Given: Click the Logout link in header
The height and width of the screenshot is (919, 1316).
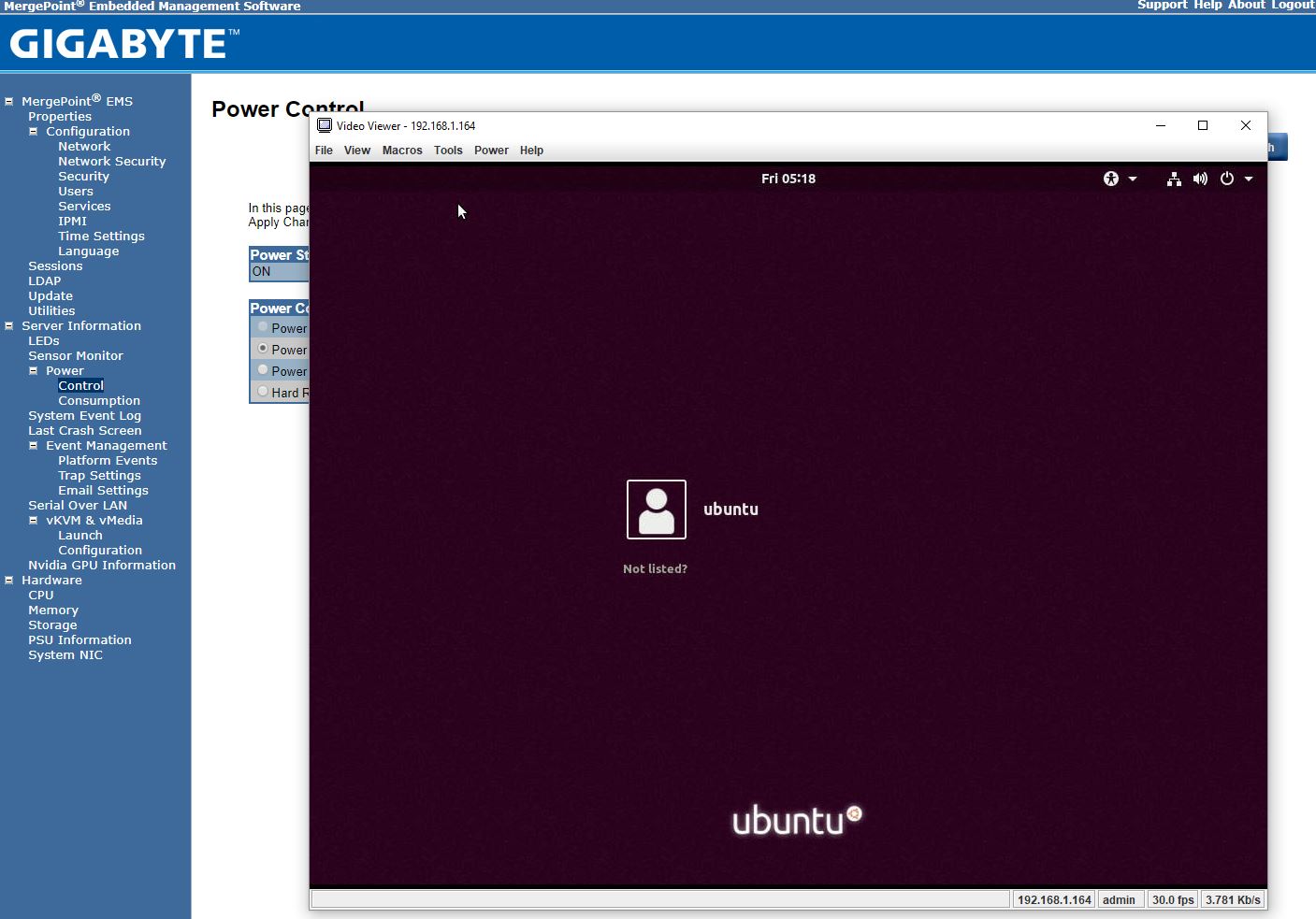Looking at the screenshot, I should coord(1293,6).
